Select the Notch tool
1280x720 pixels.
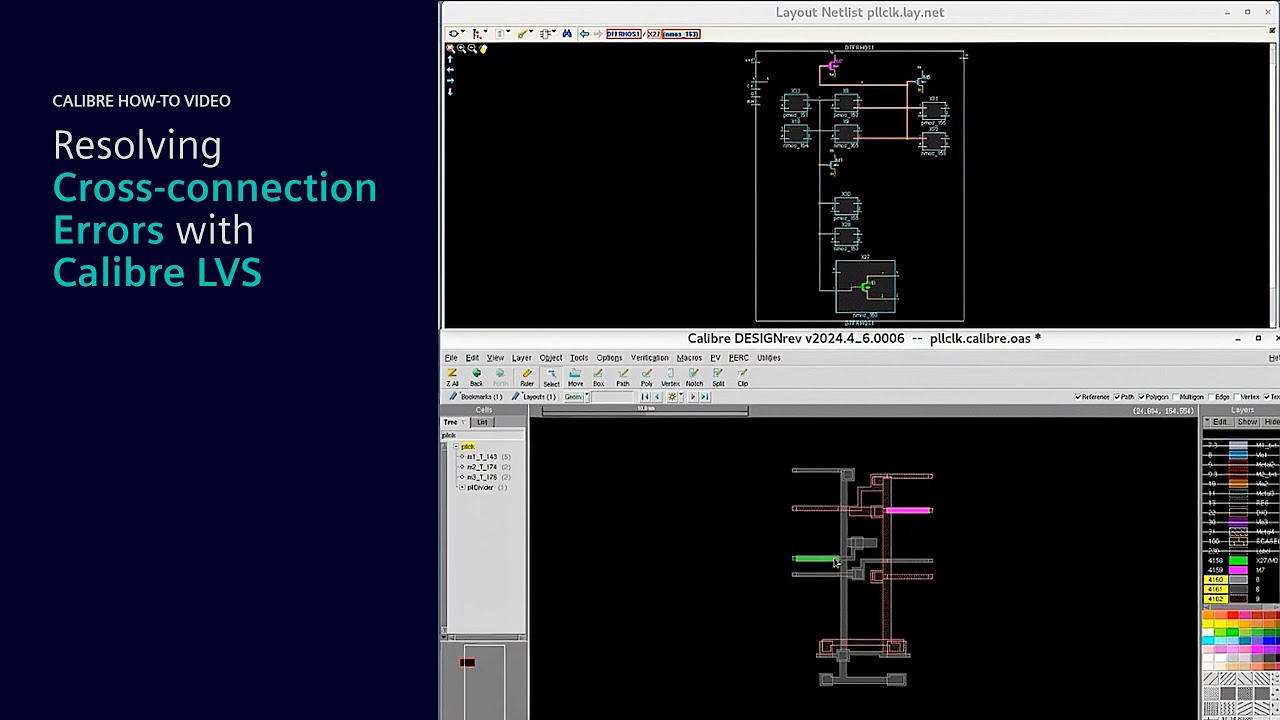(694, 377)
